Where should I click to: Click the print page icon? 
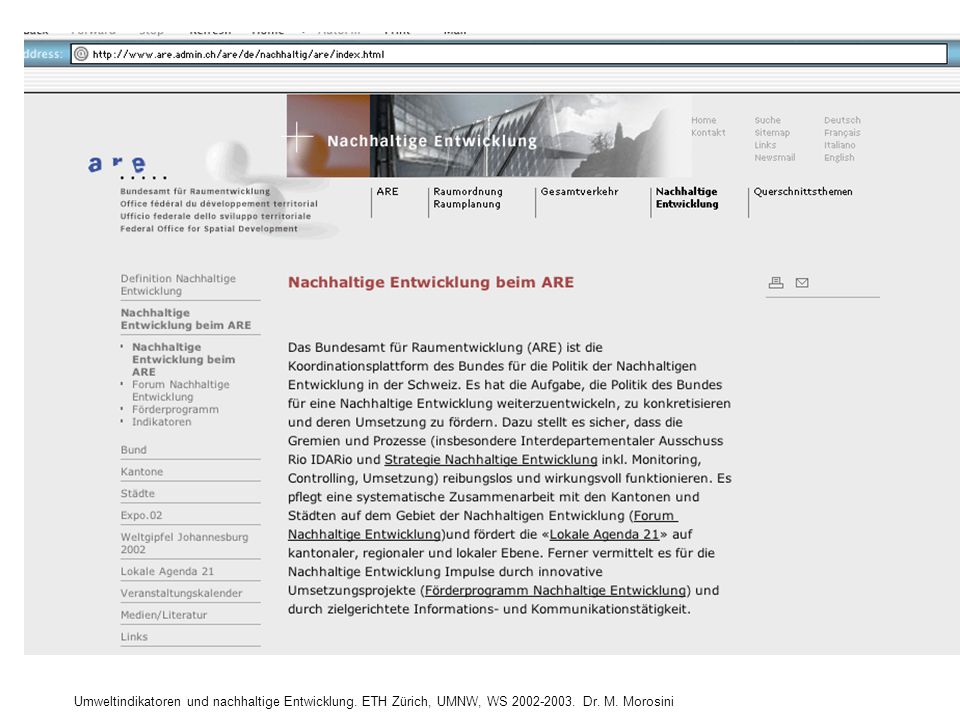click(x=776, y=282)
